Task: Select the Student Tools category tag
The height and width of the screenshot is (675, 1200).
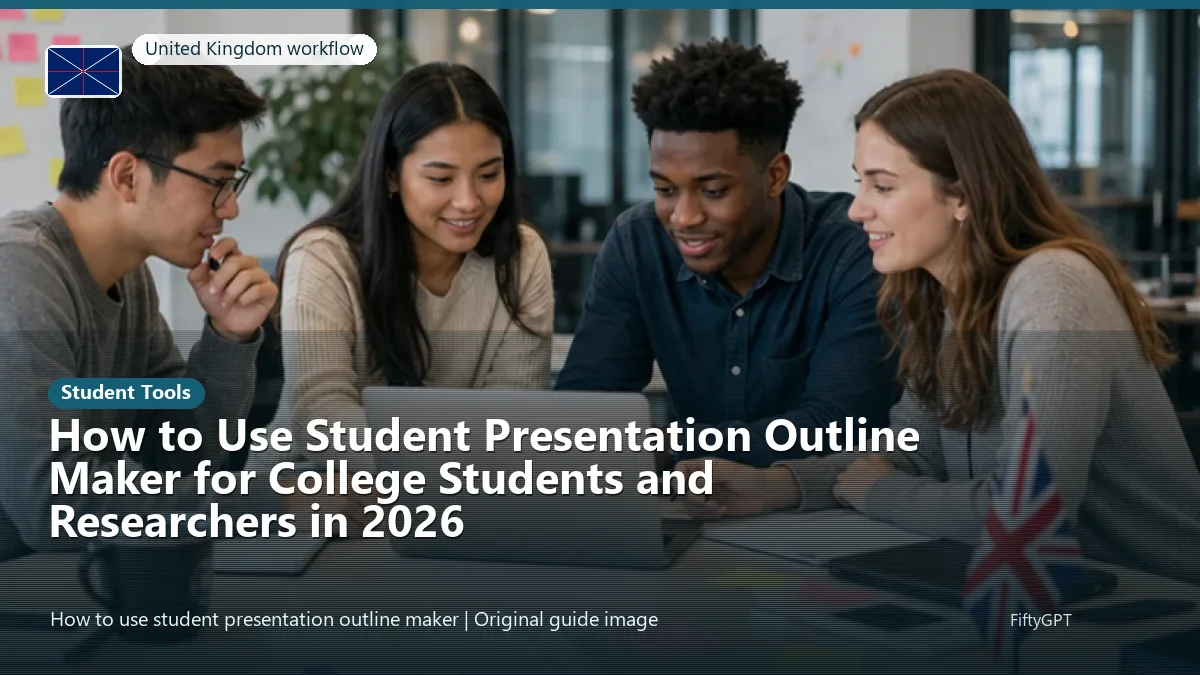Action: (x=126, y=393)
